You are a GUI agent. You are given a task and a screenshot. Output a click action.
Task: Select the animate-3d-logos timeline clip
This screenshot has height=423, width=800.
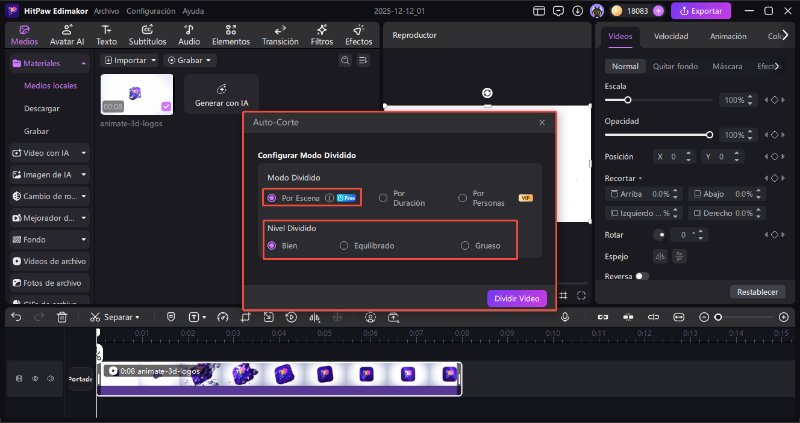(x=279, y=379)
